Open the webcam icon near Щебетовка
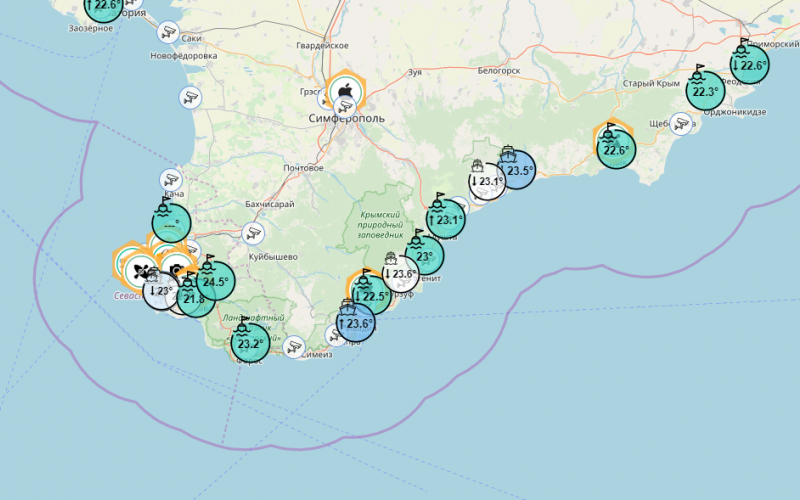 (682, 123)
